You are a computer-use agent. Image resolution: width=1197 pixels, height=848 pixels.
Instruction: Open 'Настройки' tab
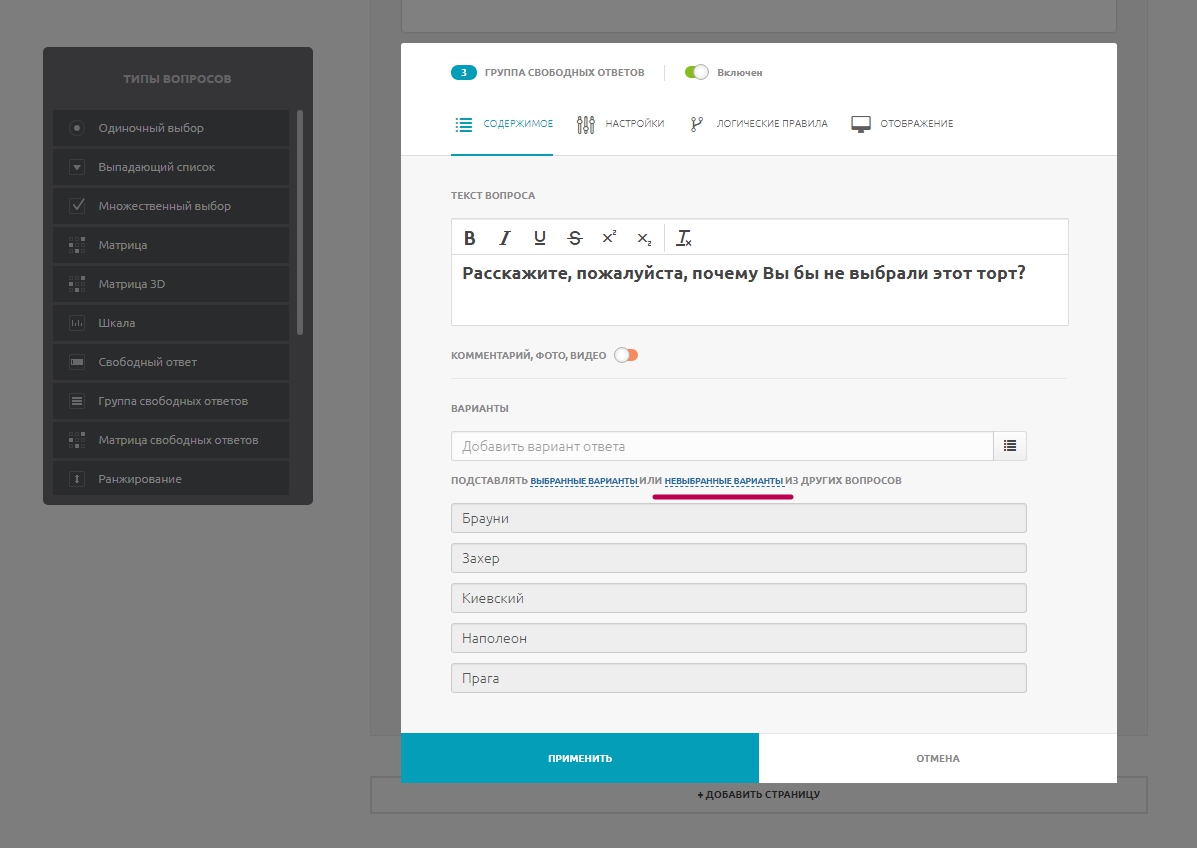coord(621,124)
